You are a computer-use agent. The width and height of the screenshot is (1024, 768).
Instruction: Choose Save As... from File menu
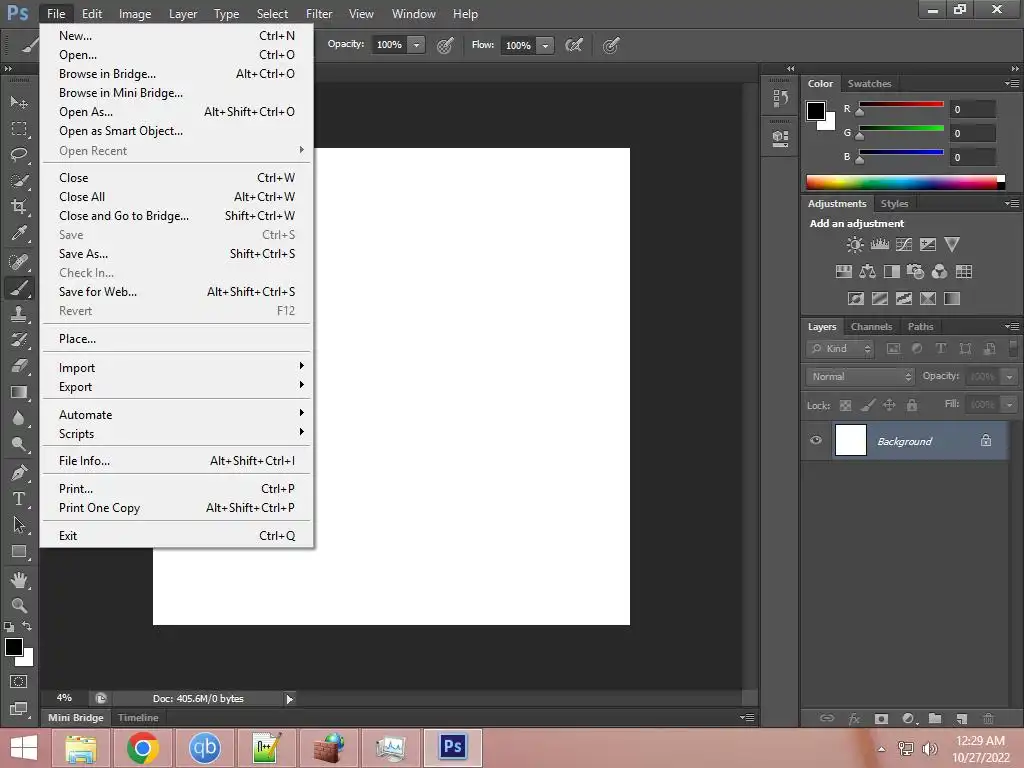177,254
